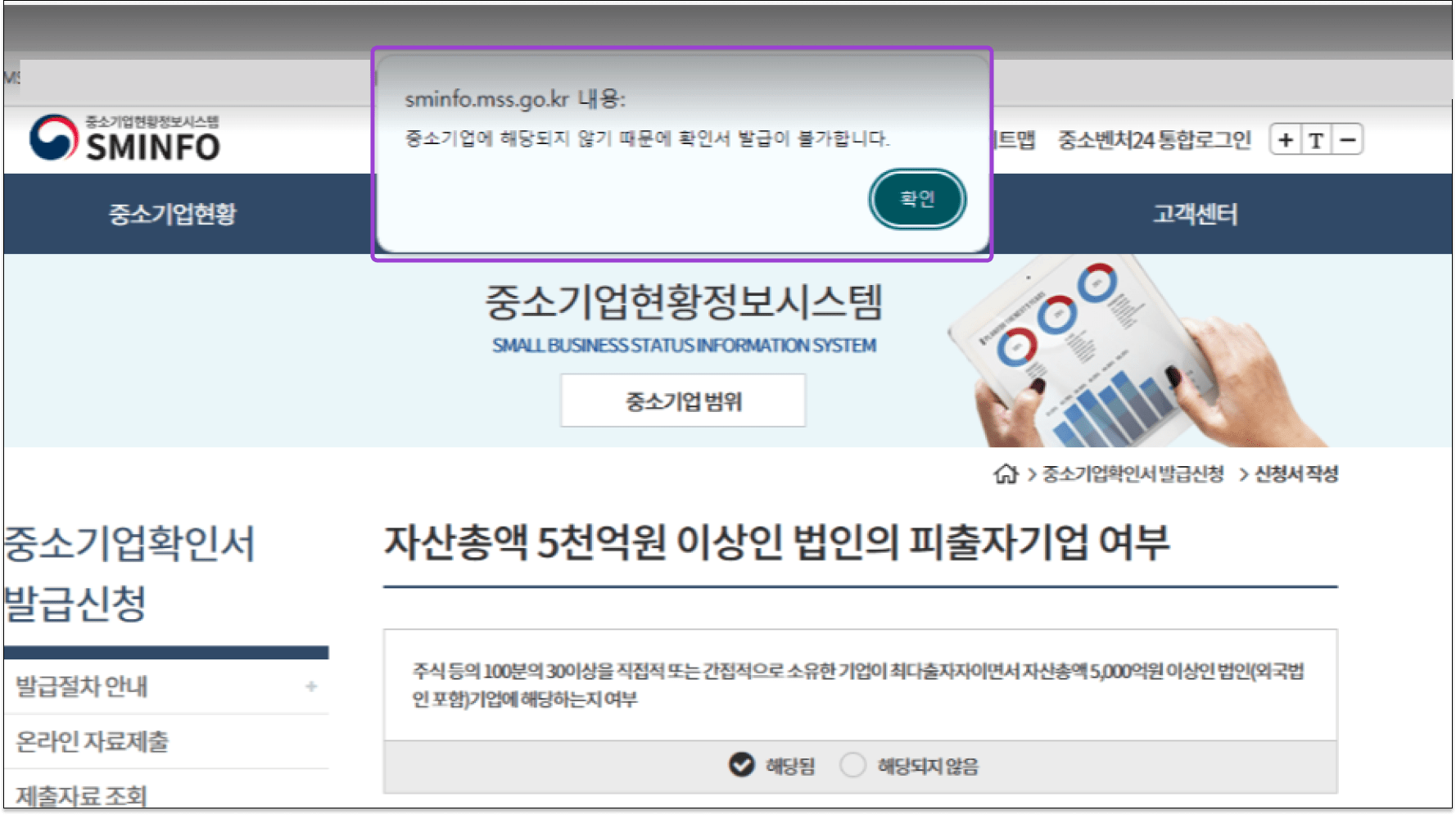Image resolution: width=1456 pixels, height=815 pixels.
Task: Expand the 발급절차 안내 section
Action: point(312,686)
